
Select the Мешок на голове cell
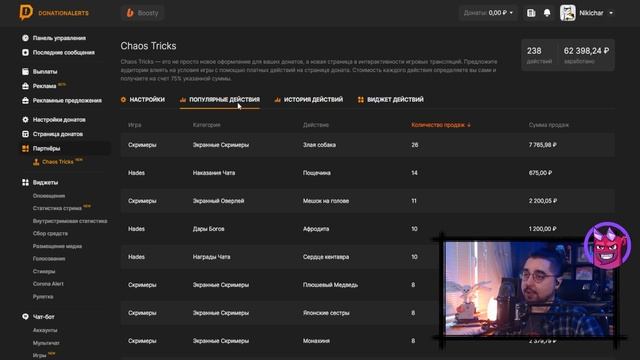point(326,201)
